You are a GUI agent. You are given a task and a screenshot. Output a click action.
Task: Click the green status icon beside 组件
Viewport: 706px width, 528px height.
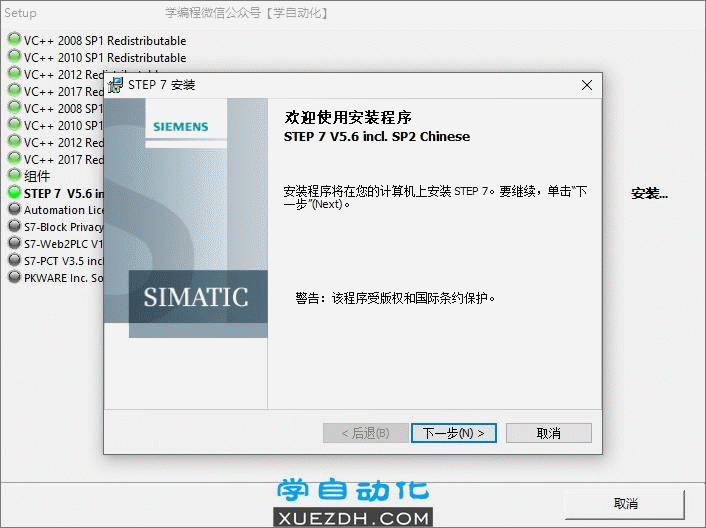[14, 174]
